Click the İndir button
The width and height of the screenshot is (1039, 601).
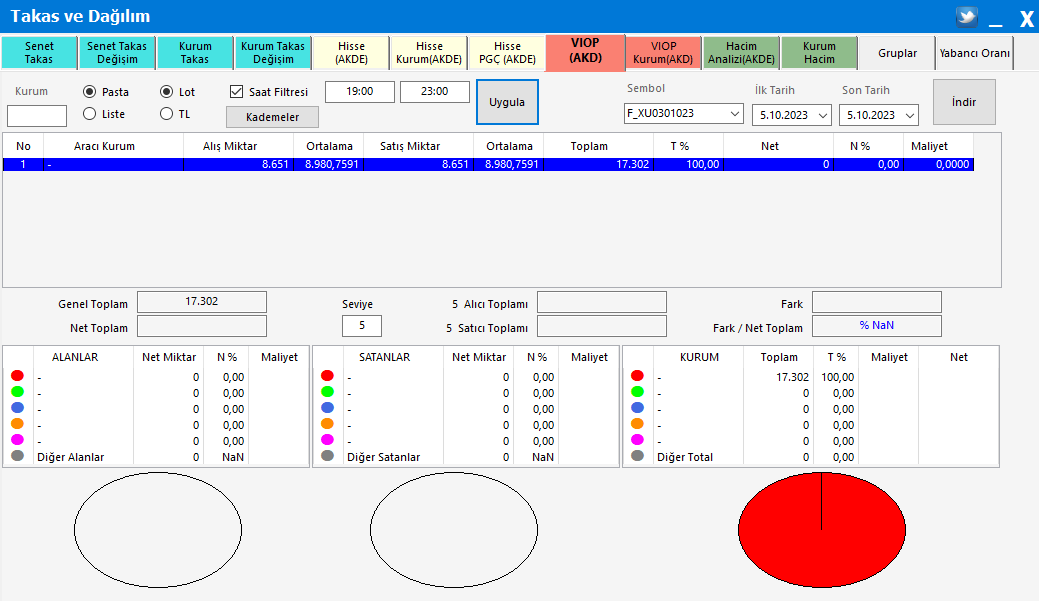pyautogui.click(x=964, y=102)
